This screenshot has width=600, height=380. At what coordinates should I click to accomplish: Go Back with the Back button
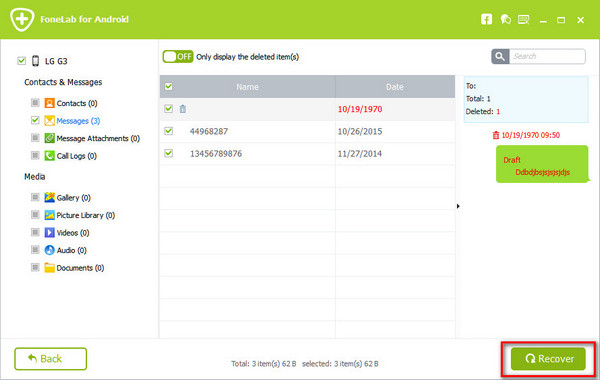[x=51, y=359]
